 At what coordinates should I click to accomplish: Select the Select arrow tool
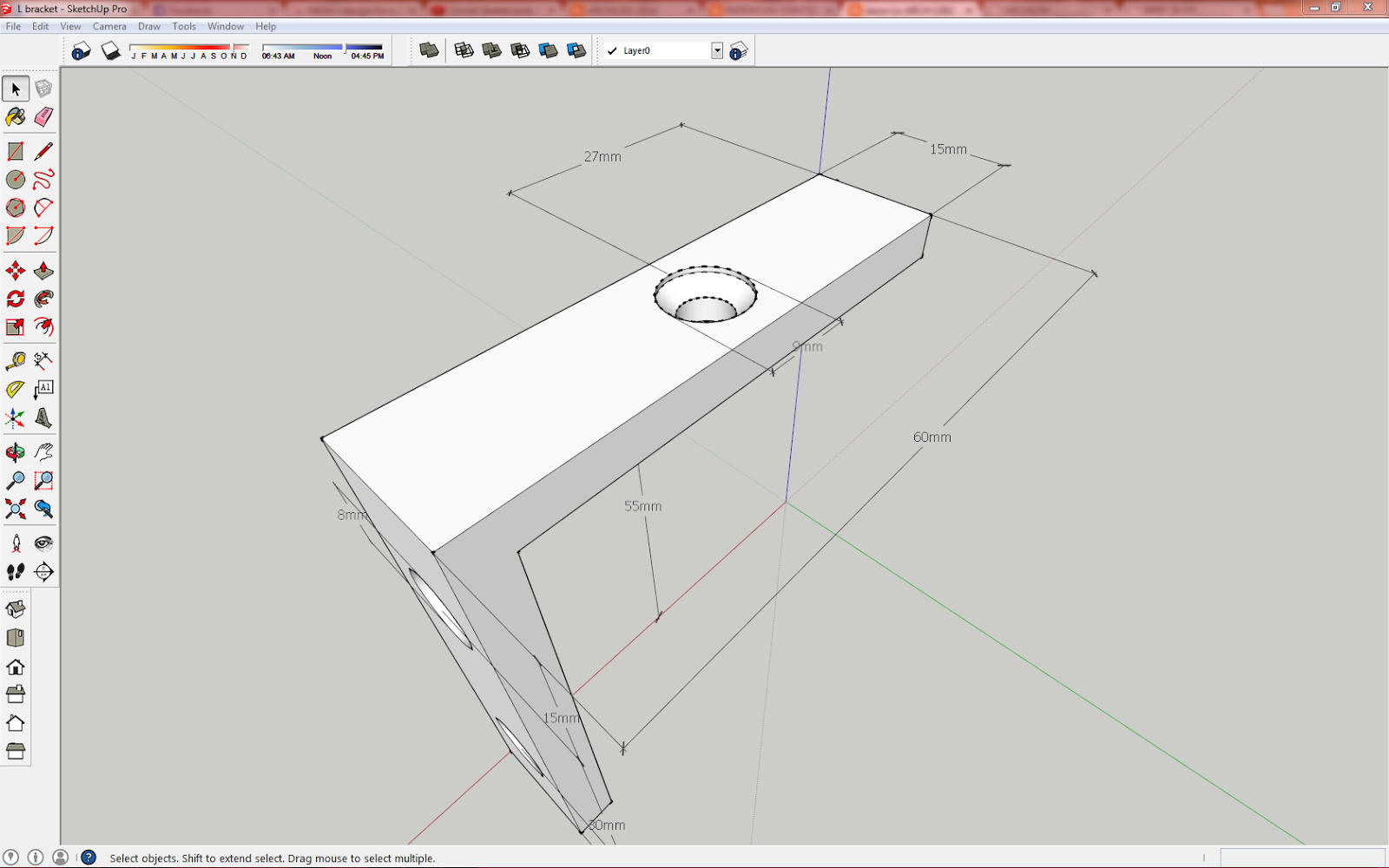tap(16, 89)
